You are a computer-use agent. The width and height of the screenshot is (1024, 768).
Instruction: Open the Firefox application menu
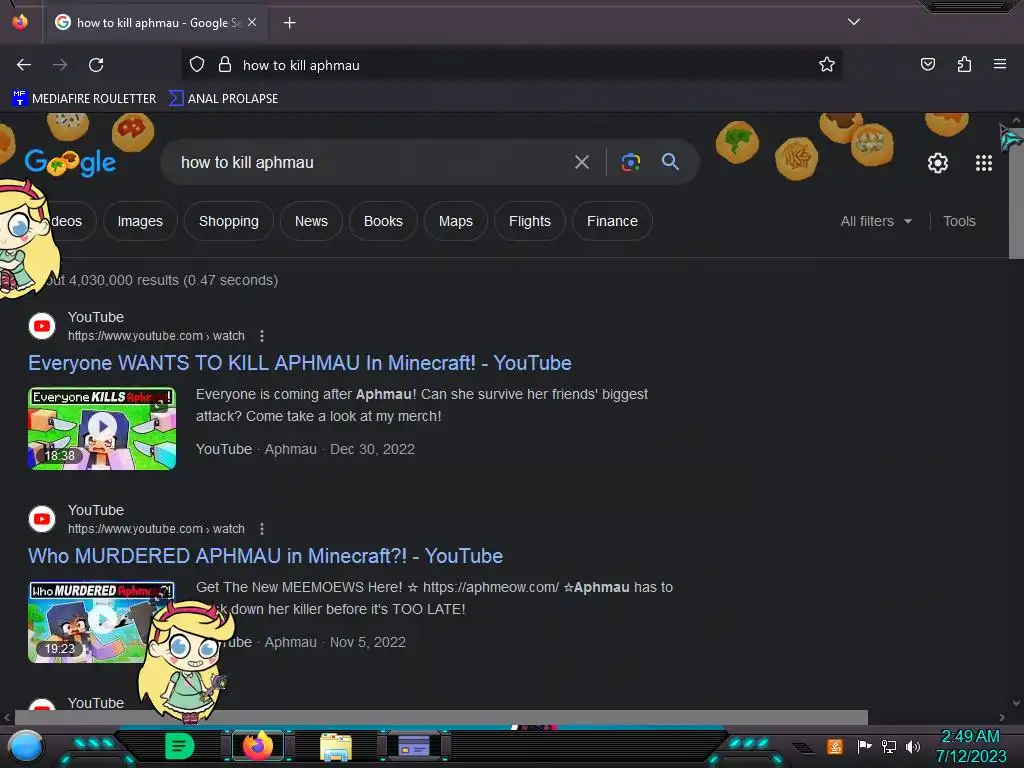pos(999,64)
